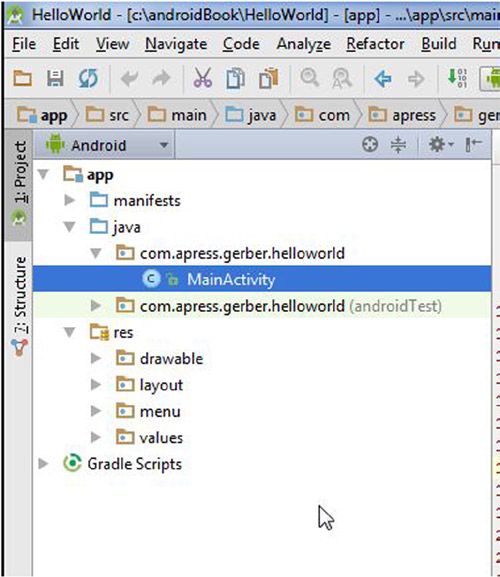Expand the androidTest package
The image size is (500, 577).
point(96,305)
